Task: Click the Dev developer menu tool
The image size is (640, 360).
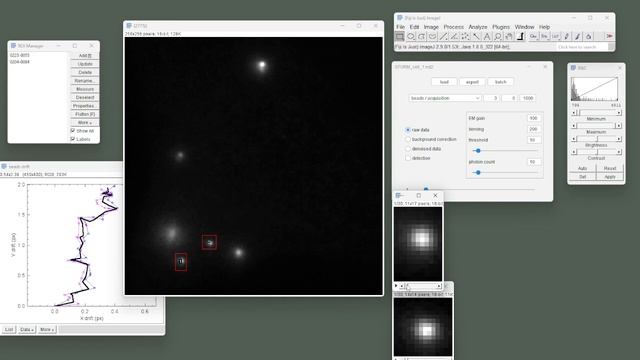Action: [533, 37]
